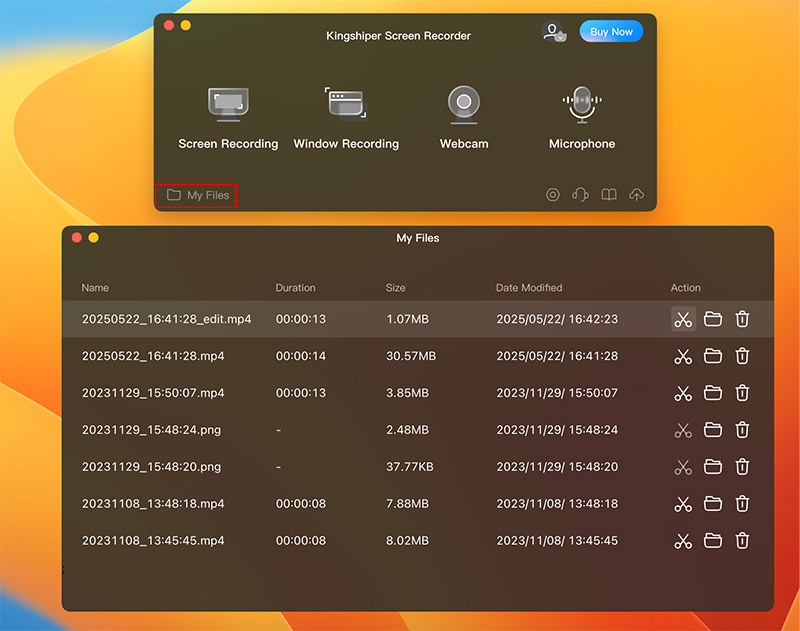Image resolution: width=800 pixels, height=631 pixels.
Task: Click the 37.77KB size value
Action: [410, 467]
